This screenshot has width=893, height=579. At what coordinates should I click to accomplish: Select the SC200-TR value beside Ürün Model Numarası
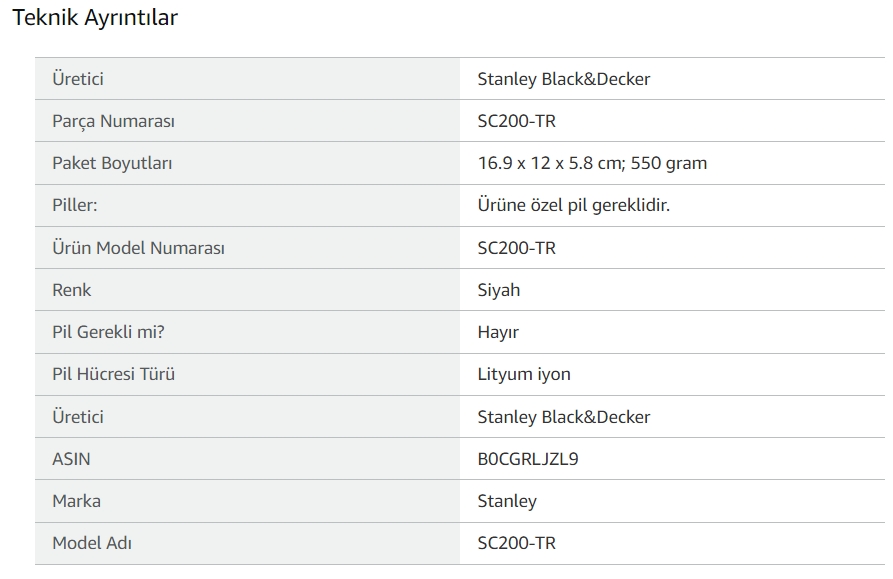(517, 248)
